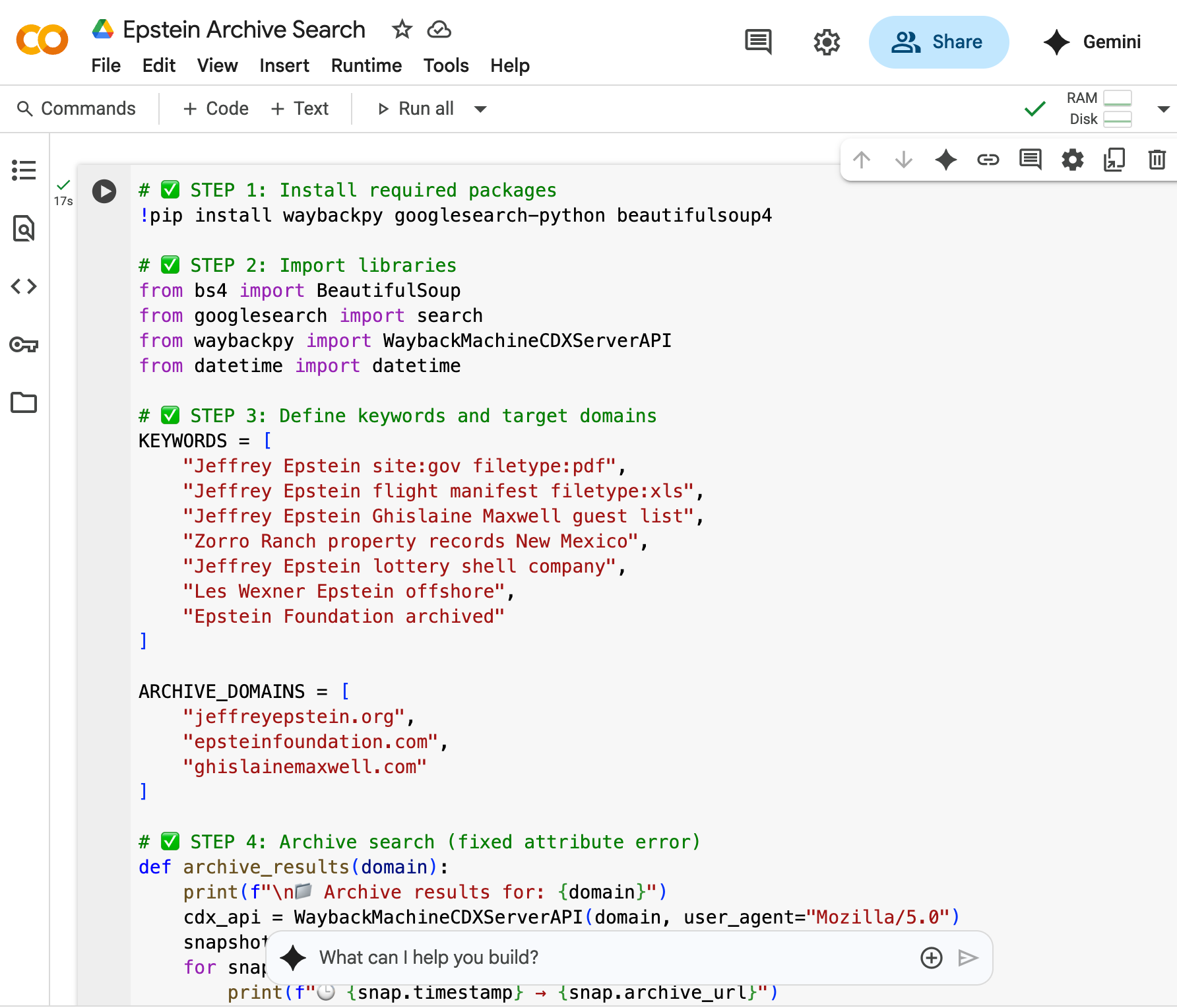Screen dimensions: 1177x1008
Task: Open the Edit menu
Action: click(159, 65)
